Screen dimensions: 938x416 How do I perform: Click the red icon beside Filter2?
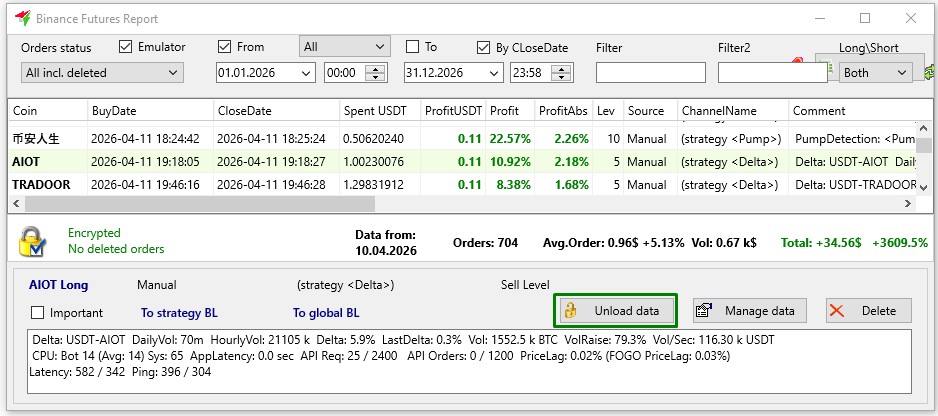point(796,62)
